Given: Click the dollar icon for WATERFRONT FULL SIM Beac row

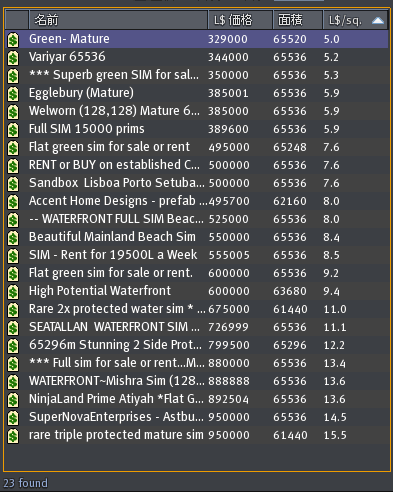Looking at the screenshot, I should point(13,219).
